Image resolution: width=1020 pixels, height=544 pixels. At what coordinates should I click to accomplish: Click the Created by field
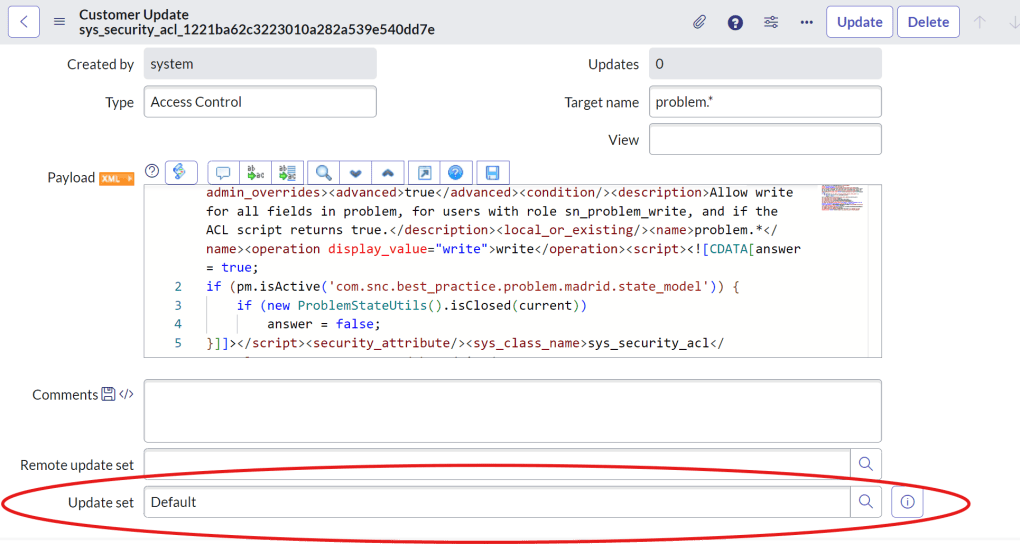coord(260,64)
